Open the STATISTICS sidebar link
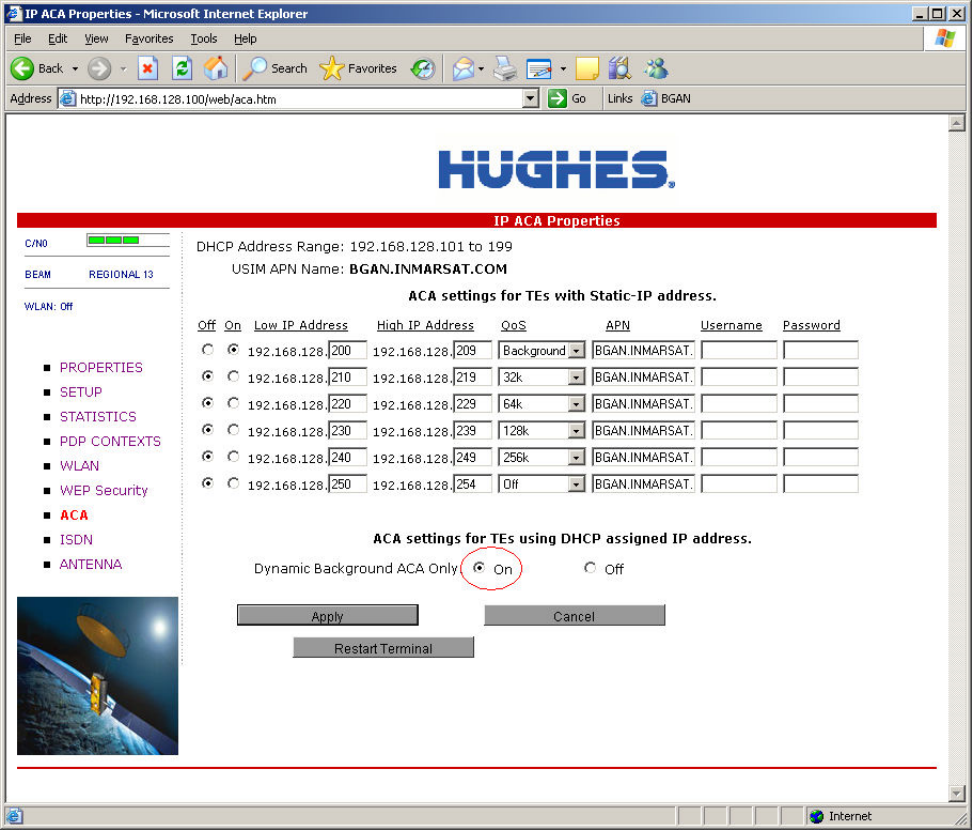 click(98, 417)
